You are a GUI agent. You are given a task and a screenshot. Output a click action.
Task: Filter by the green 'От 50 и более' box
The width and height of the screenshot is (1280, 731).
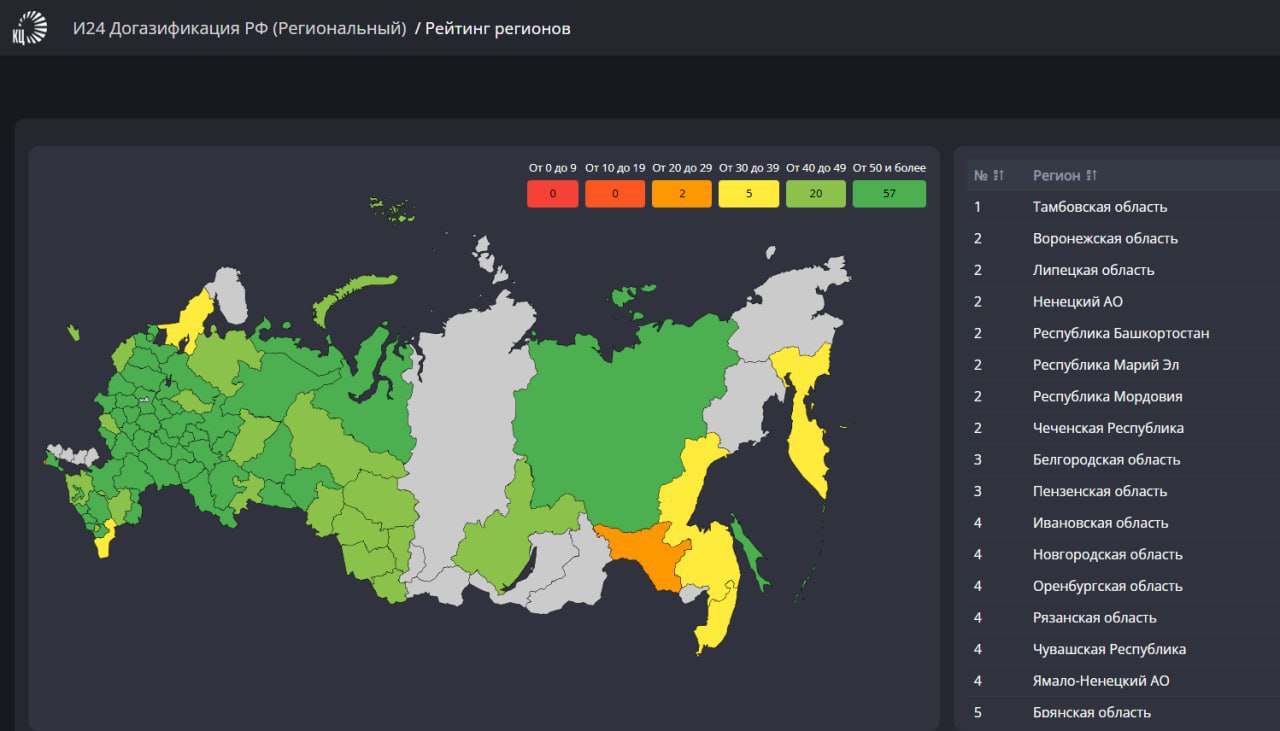(x=889, y=194)
